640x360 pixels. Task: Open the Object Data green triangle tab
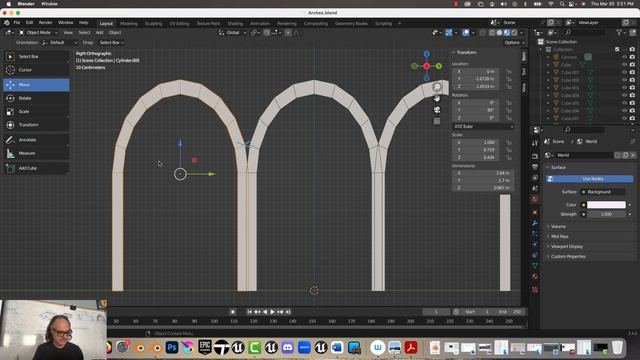pos(535,266)
